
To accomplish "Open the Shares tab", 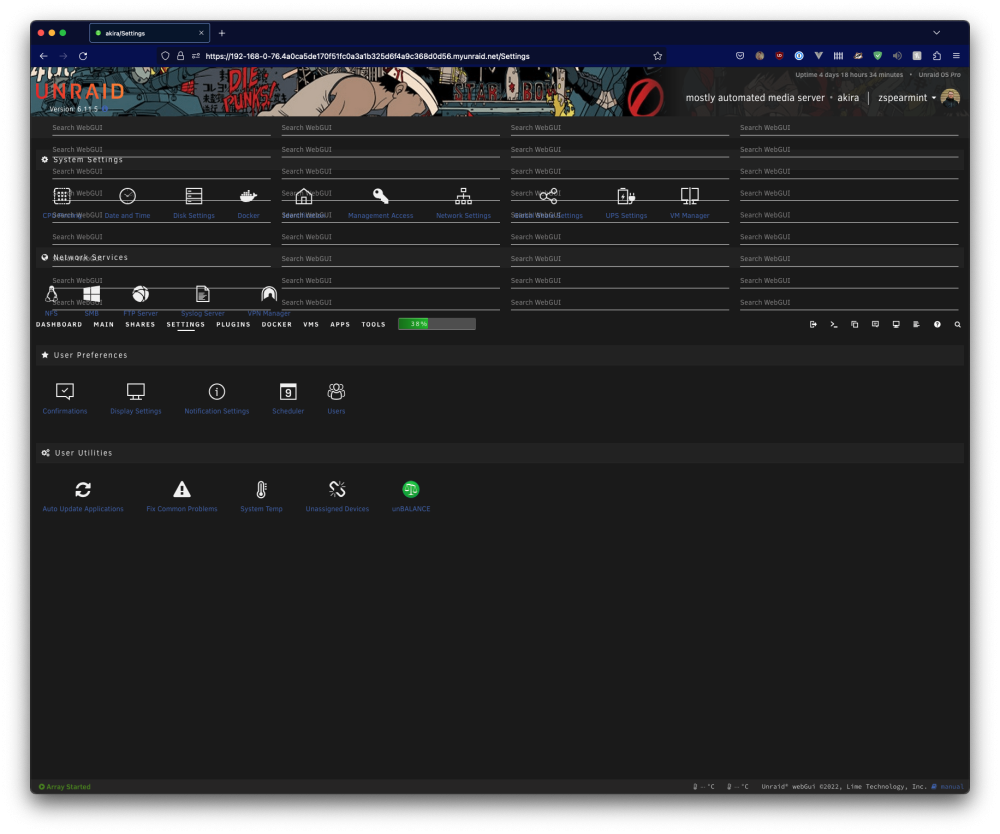I will 140,325.
